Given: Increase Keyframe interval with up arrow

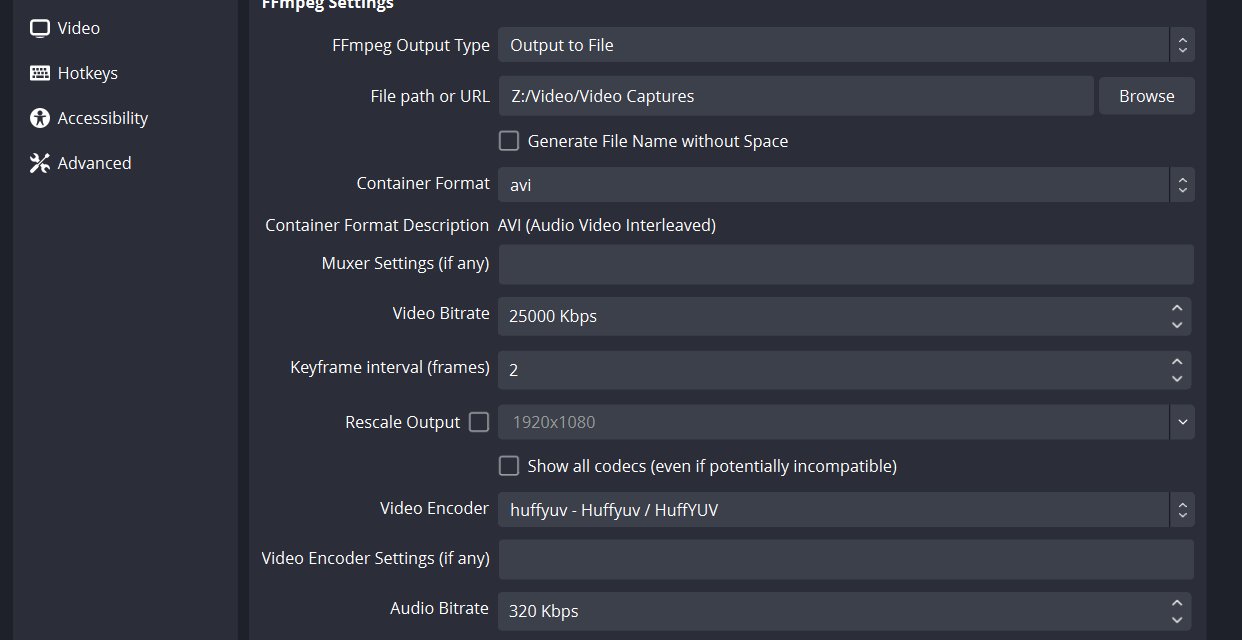Looking at the screenshot, I should [x=1177, y=361].
